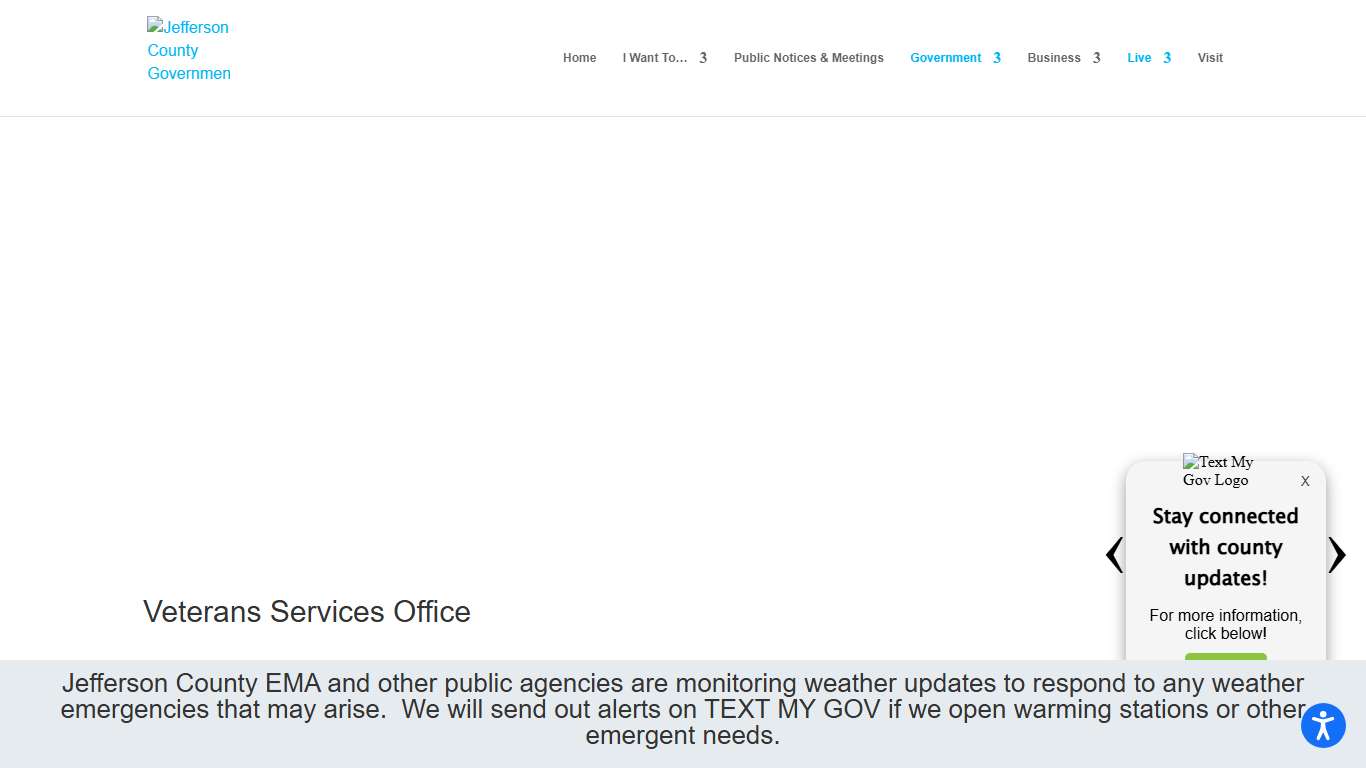Expand the Government menu dropdown arrow
Viewport: 1366px width, 768px height.
pyautogui.click(x=997, y=58)
